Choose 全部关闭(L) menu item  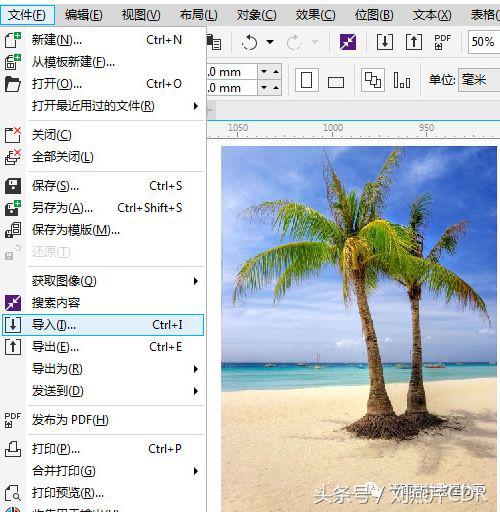(103, 157)
